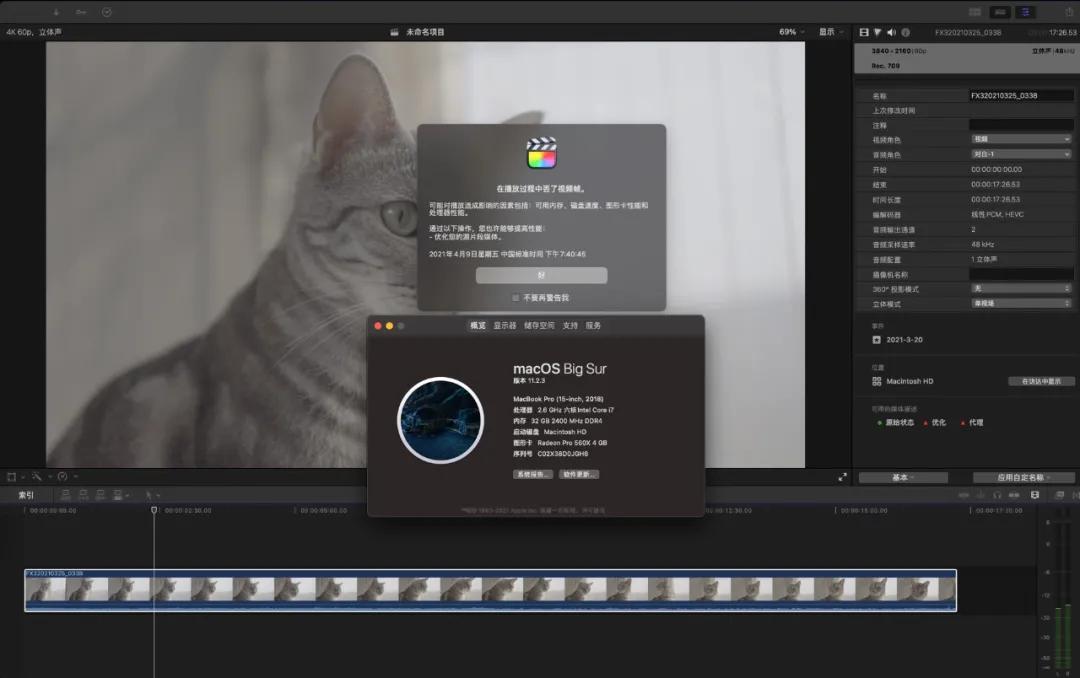The image size is (1080, 678).
Task: Click the filmstrip icon in the inspector header
Action: (x=864, y=32)
